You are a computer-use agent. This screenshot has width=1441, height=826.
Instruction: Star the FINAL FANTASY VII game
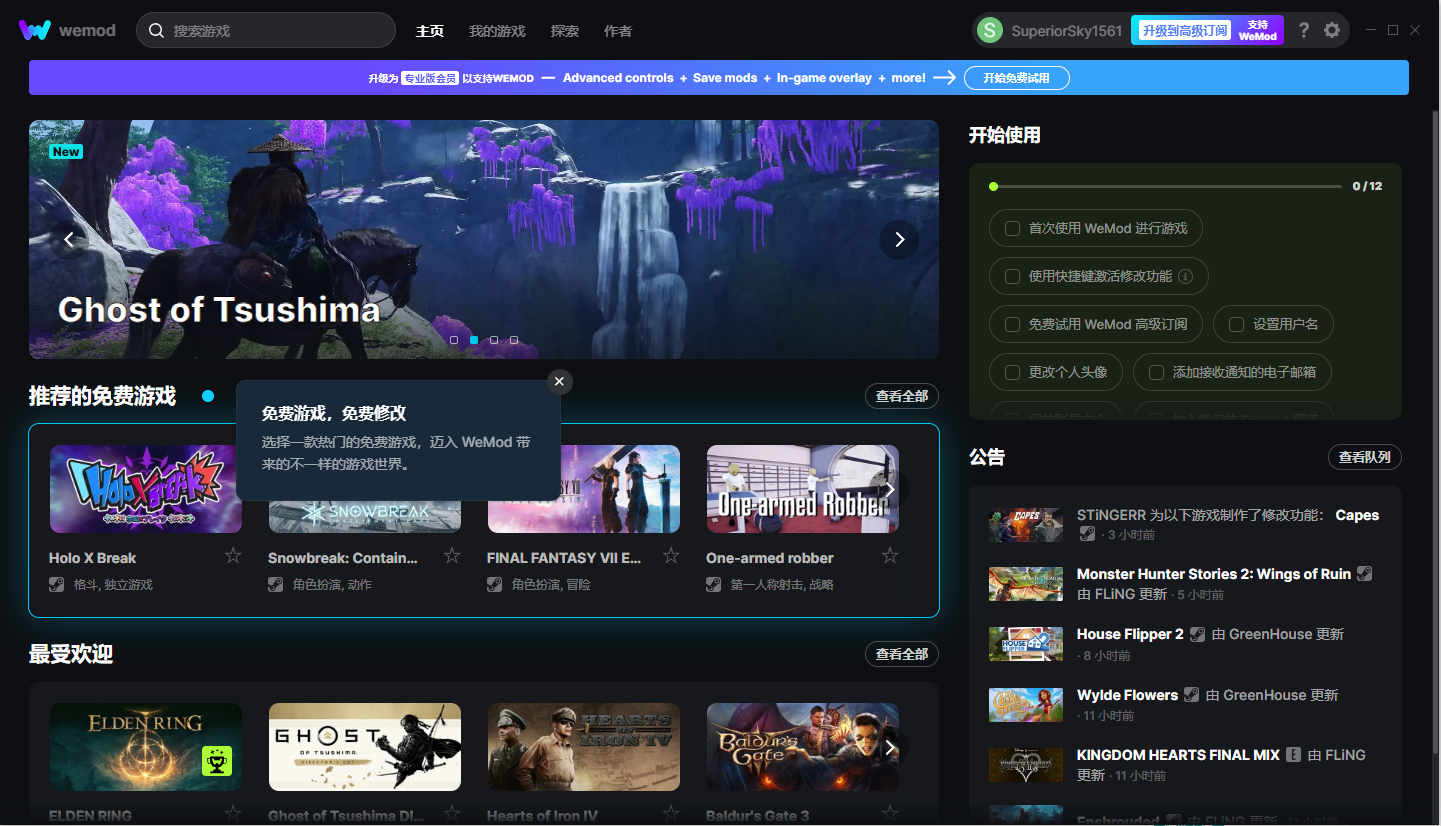pos(671,556)
